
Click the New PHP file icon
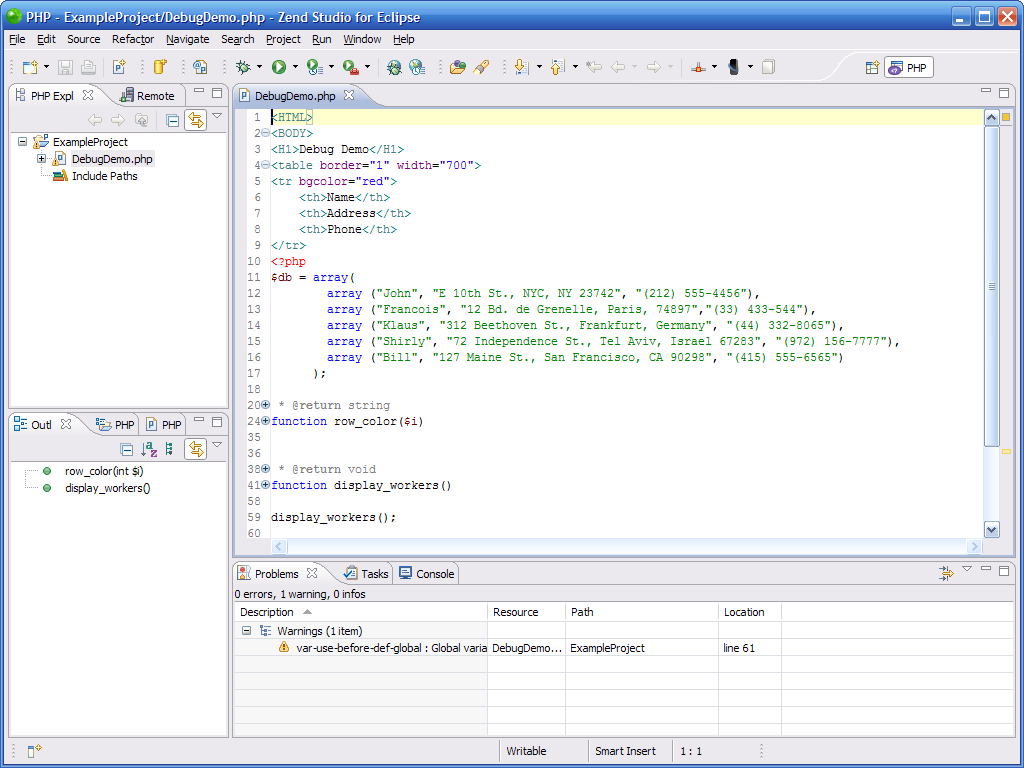point(119,67)
